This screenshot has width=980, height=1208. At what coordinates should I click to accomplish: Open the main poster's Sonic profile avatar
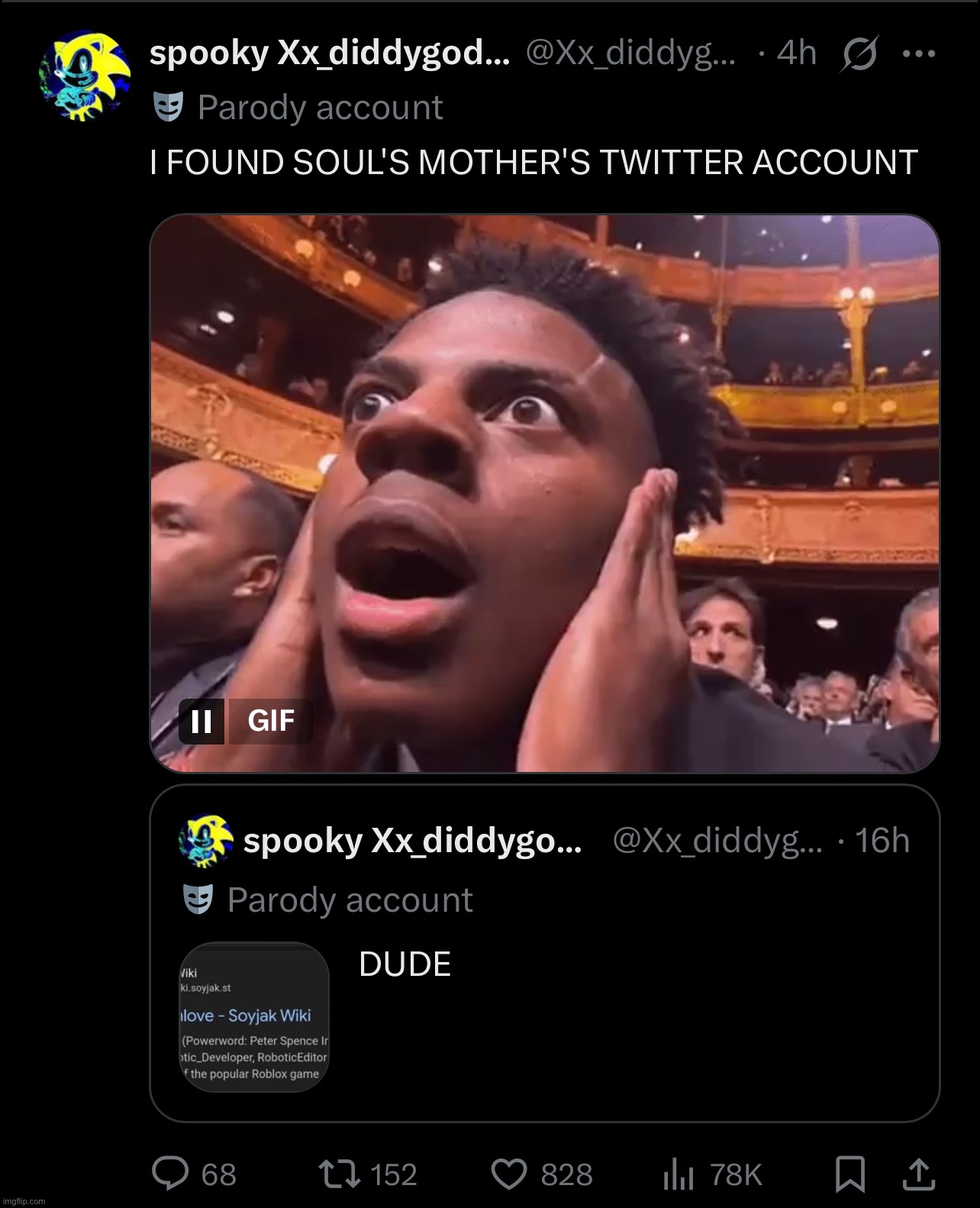click(84, 76)
